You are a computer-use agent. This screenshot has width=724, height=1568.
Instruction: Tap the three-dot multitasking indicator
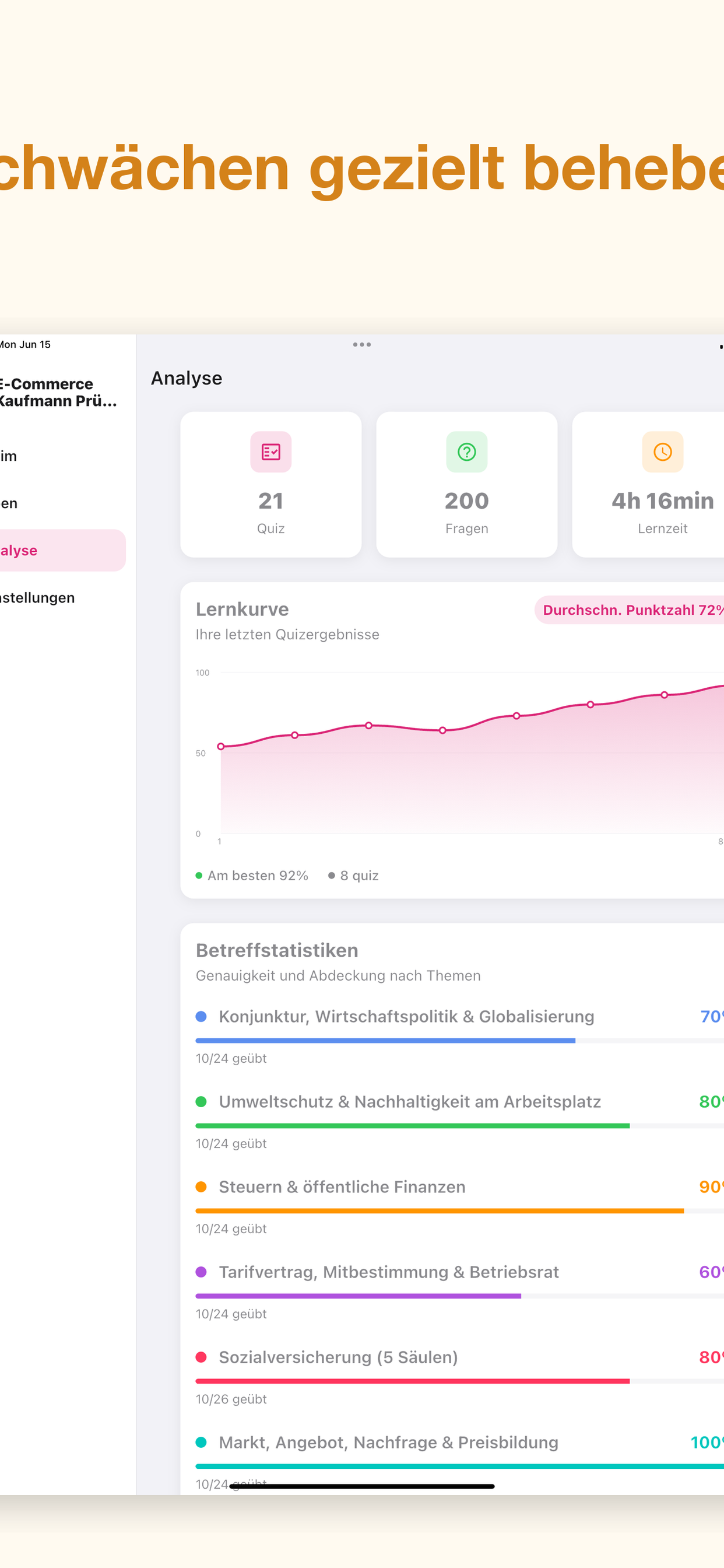click(362, 345)
